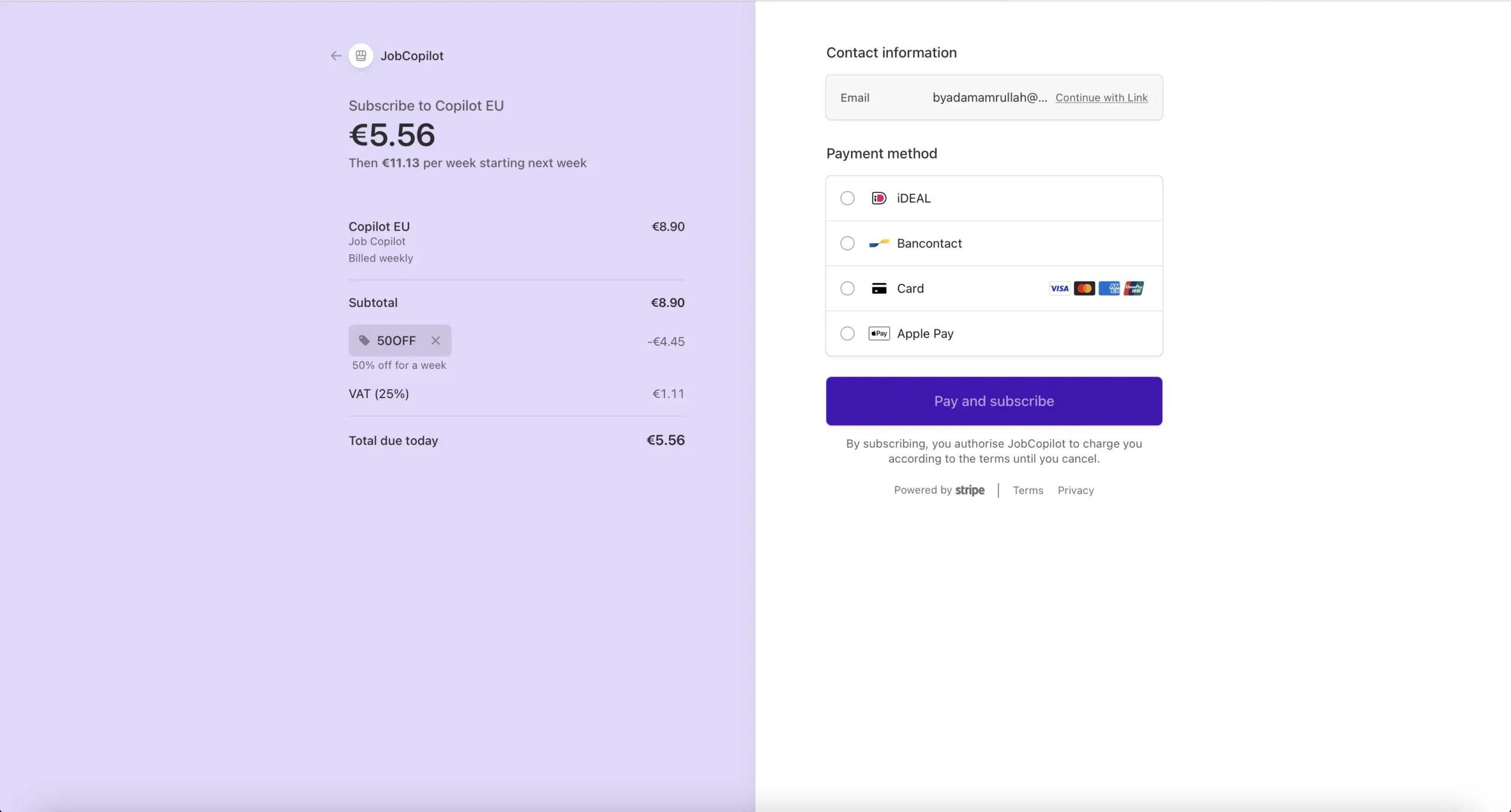This screenshot has height=812, width=1511.
Task: Click the email address field
Action: [989, 97]
